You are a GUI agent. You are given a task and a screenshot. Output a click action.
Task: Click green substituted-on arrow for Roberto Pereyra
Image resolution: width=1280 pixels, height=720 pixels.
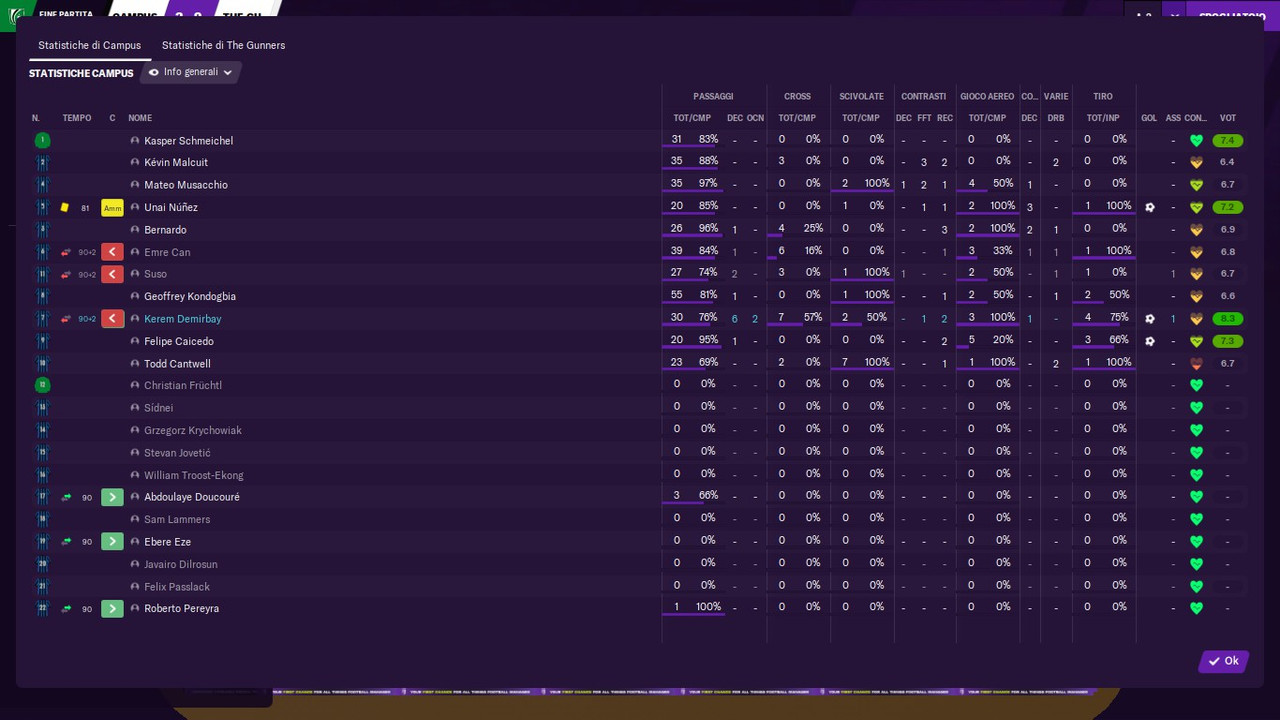point(112,609)
